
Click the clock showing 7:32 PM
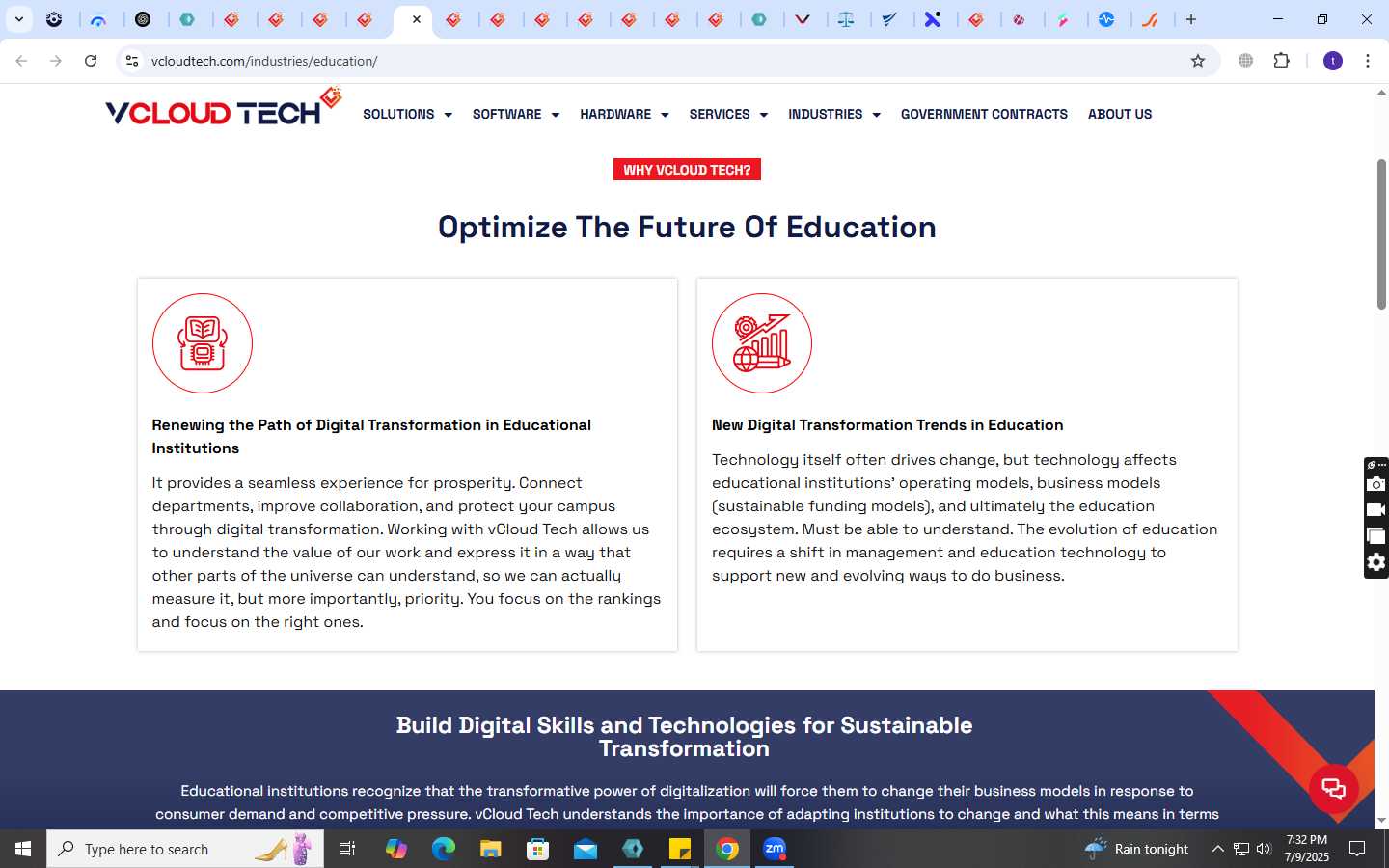[1307, 840]
